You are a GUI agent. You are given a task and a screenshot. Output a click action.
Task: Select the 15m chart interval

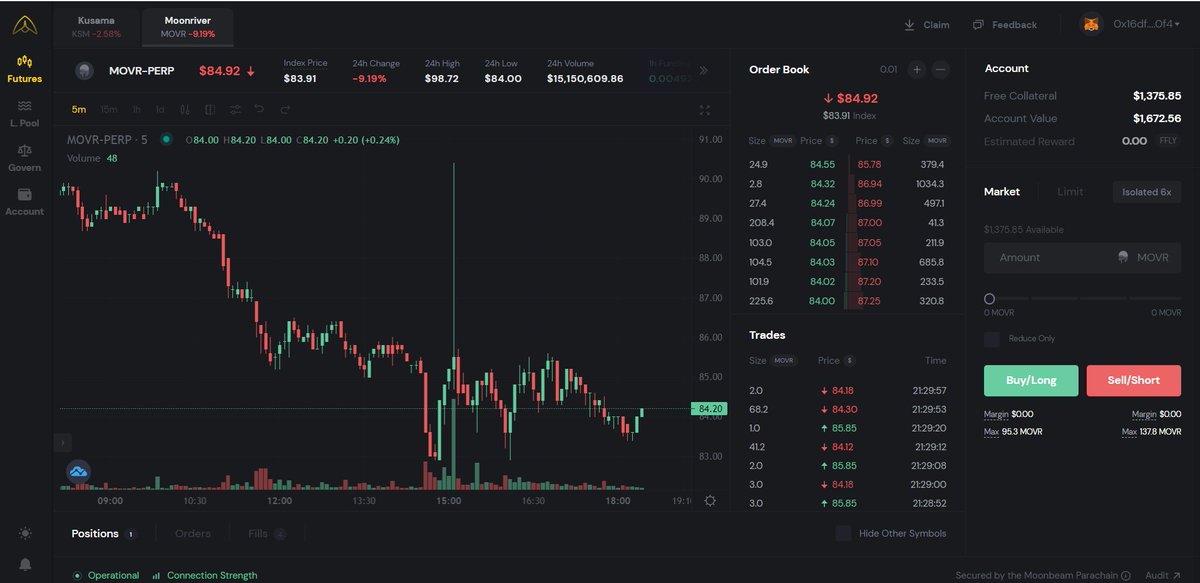pos(108,109)
